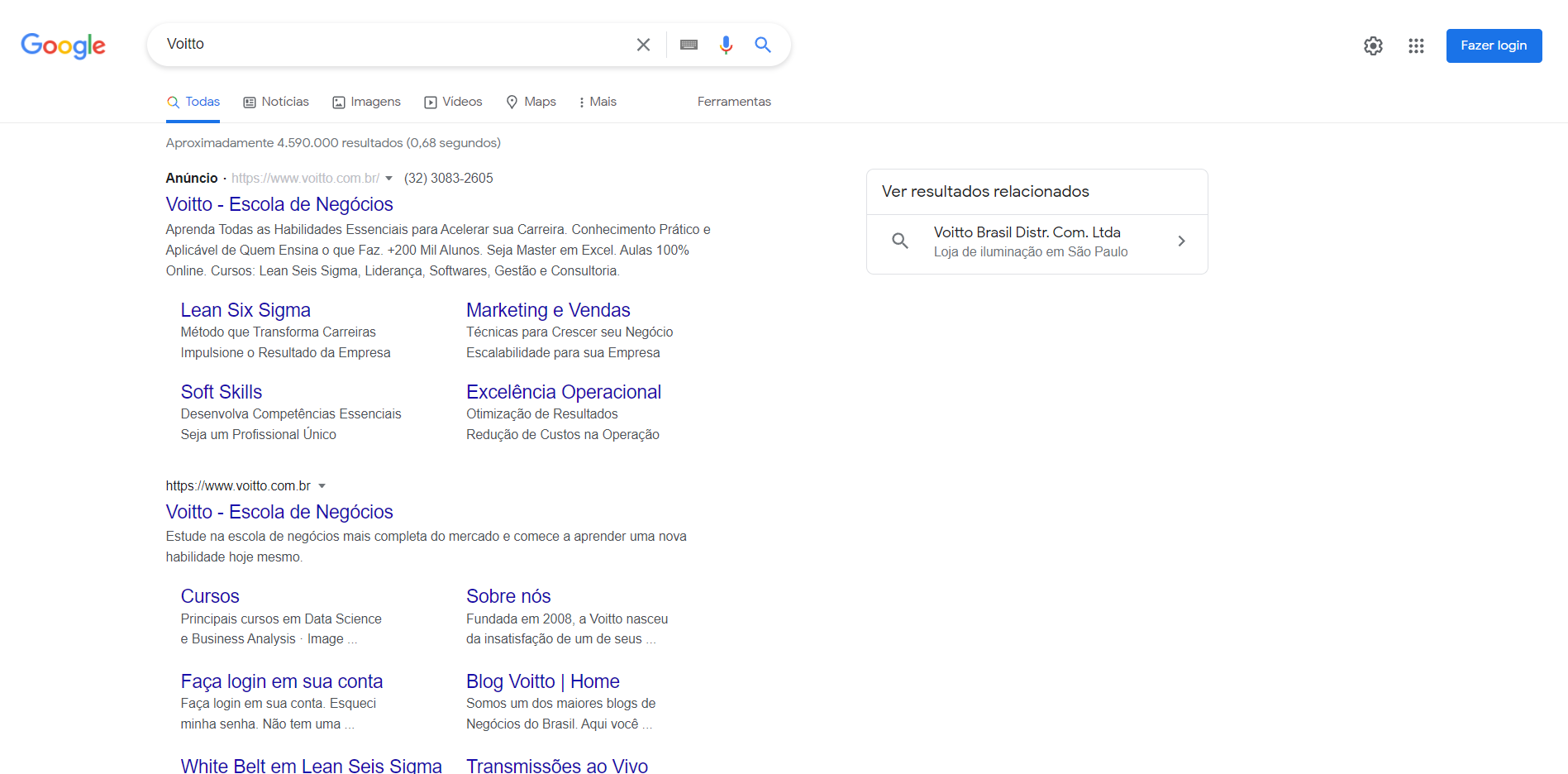The image size is (1568, 774).
Task: Click the Ver resultados relacionados heading
Action: point(985,192)
